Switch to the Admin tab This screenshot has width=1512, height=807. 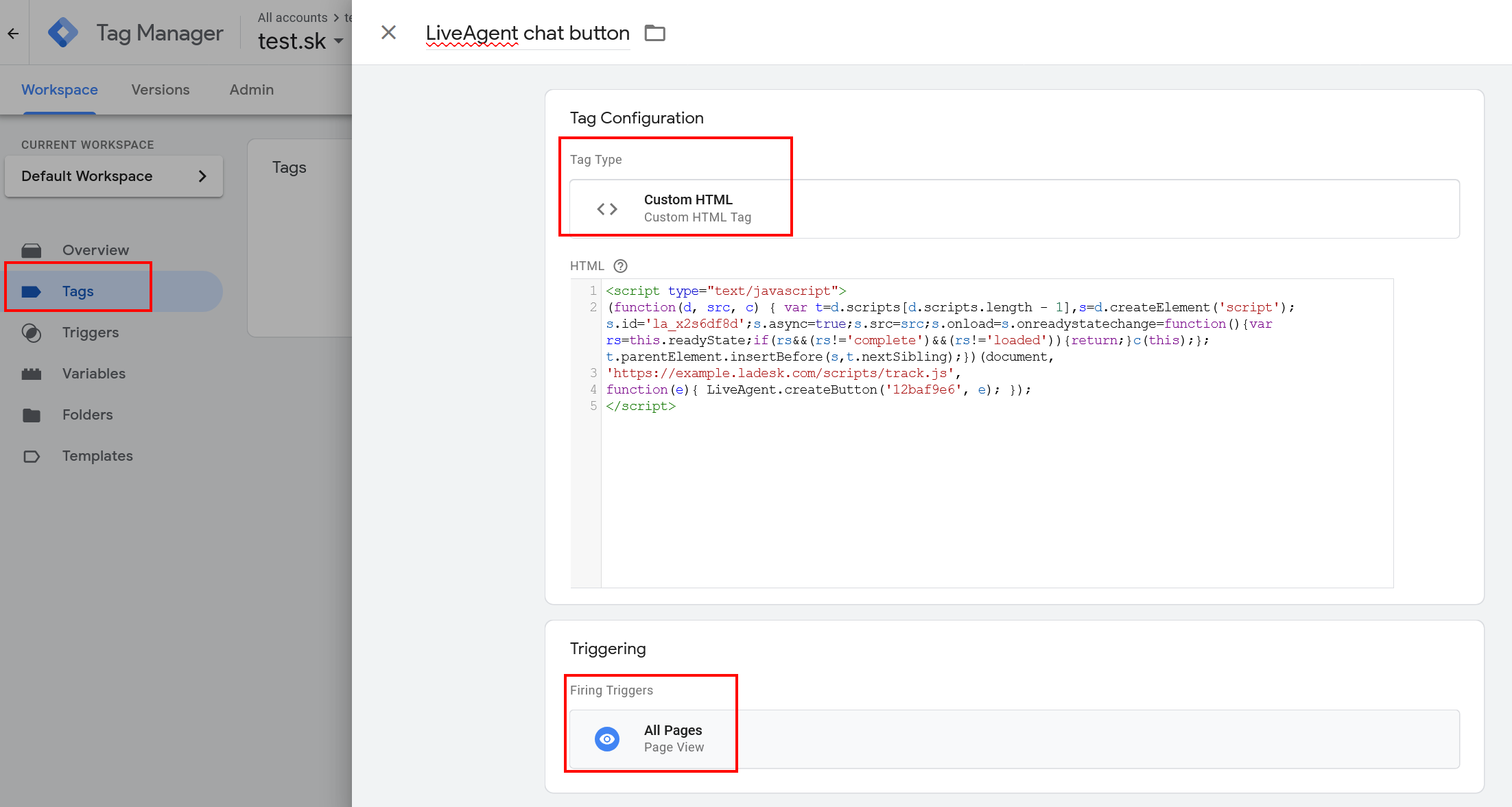point(251,90)
